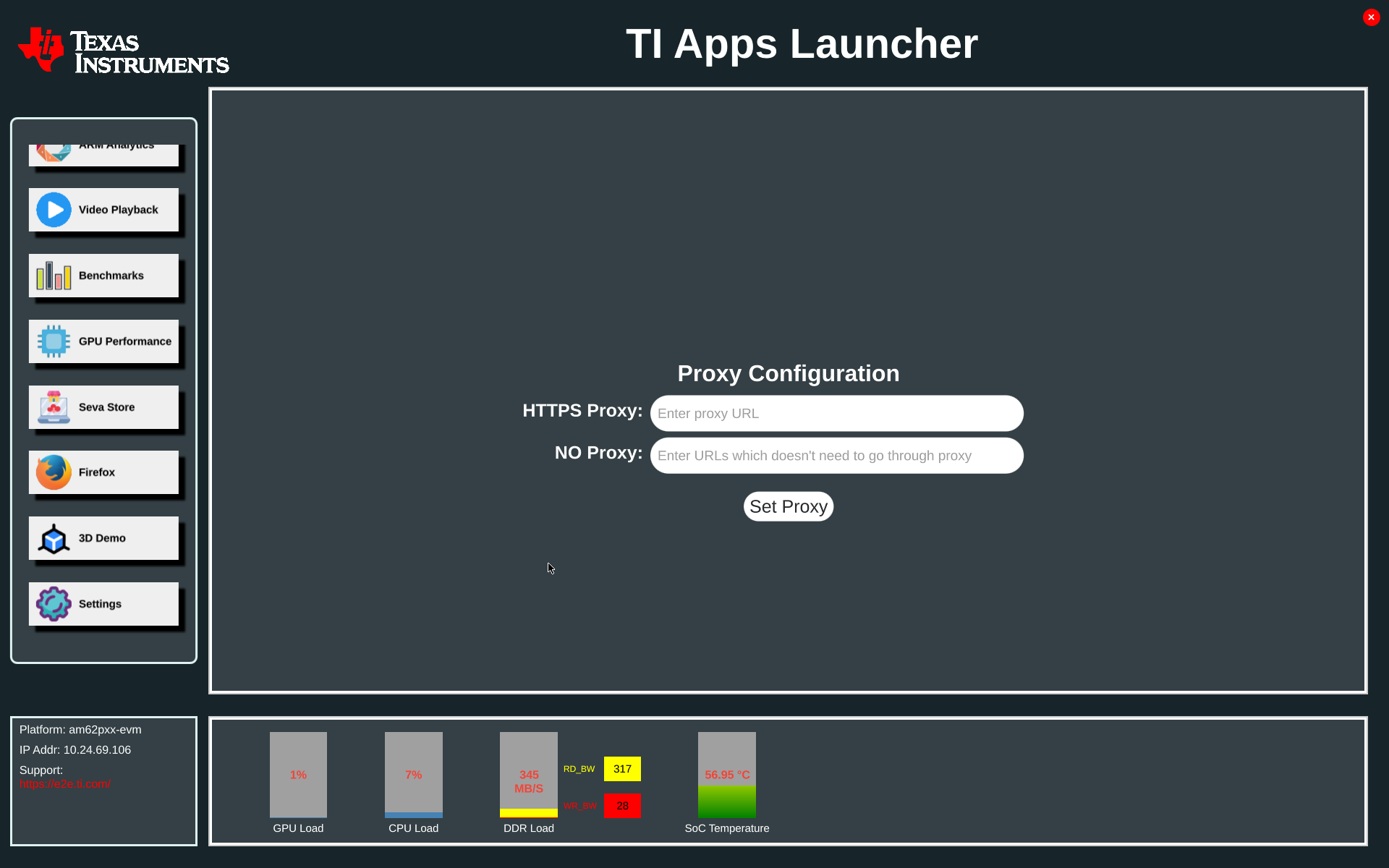The width and height of the screenshot is (1389, 868).
Task: Click the SoC Temperature gauge
Action: [x=726, y=775]
